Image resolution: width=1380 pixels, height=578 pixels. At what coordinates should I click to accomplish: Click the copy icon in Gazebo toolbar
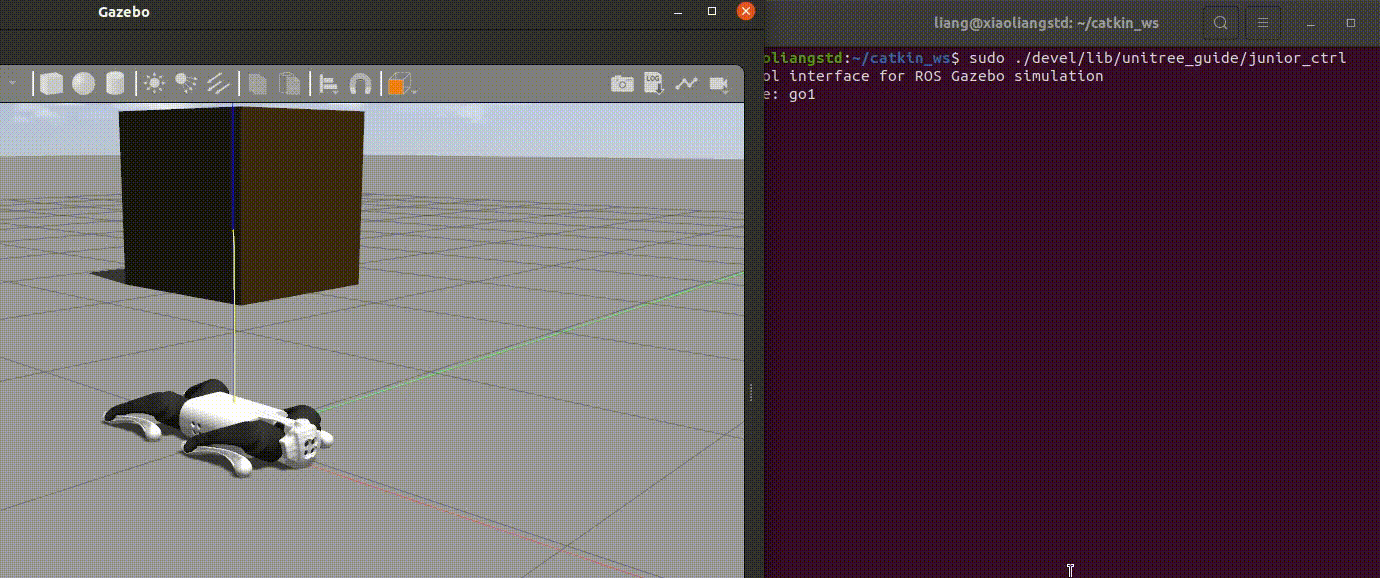pos(258,83)
